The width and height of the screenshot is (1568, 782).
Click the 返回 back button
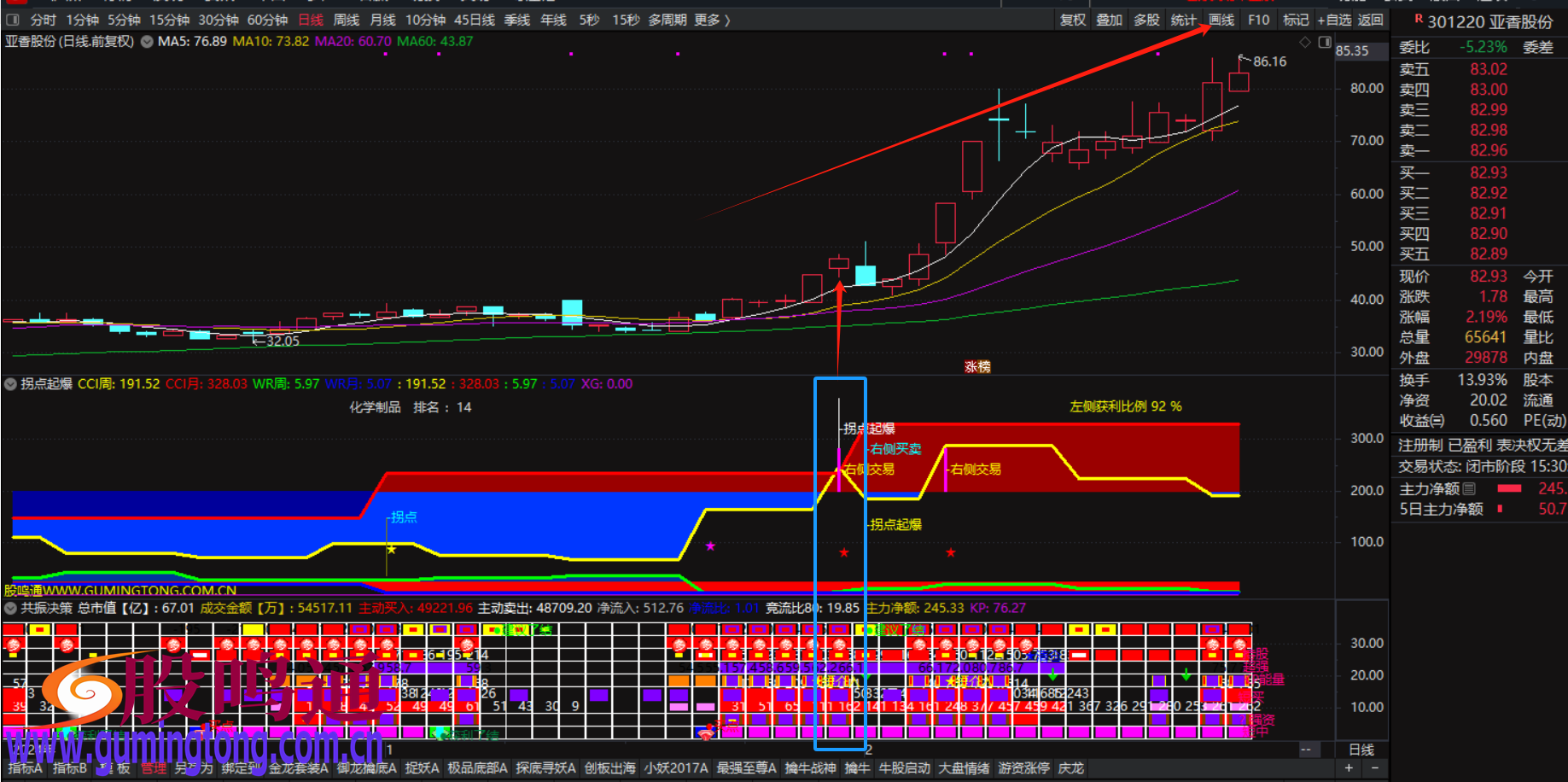pos(1371,20)
